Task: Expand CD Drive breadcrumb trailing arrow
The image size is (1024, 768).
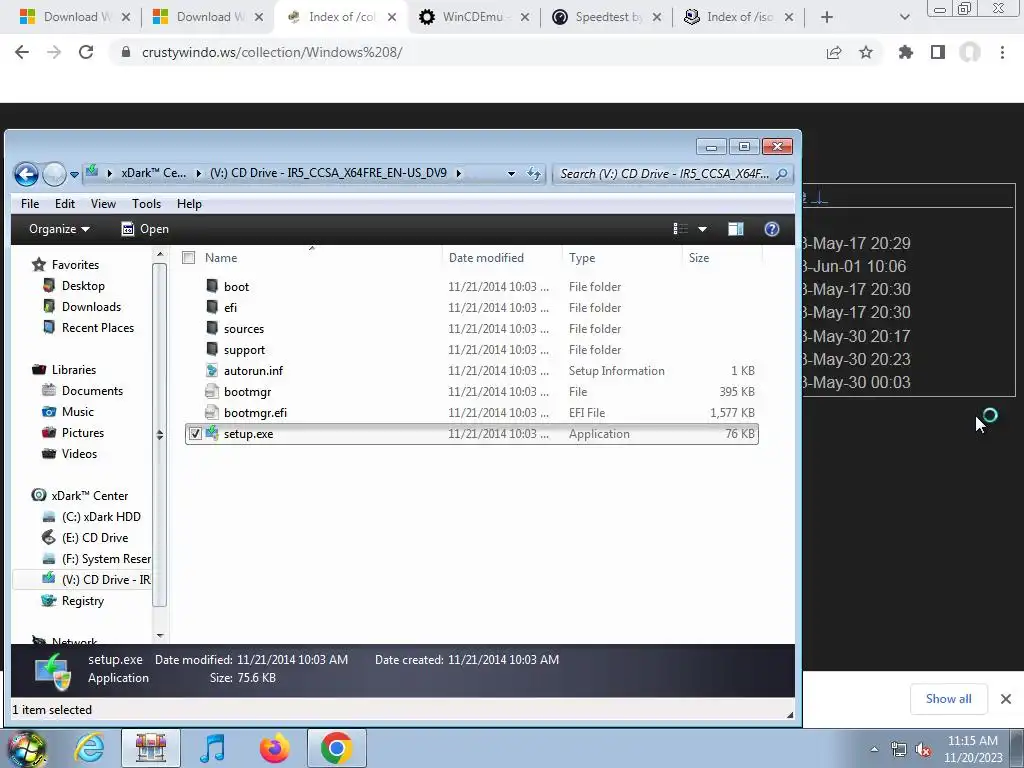Action: (458, 174)
